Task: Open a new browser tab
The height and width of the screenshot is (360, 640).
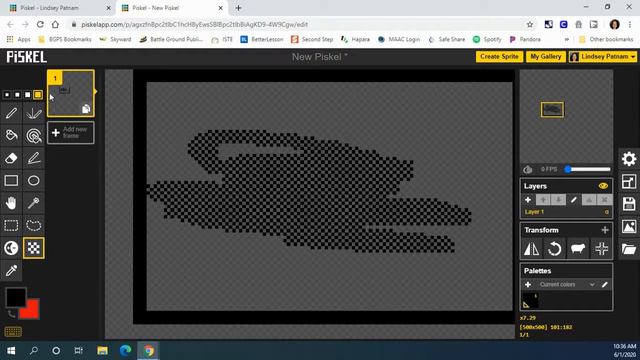Action: point(238,8)
